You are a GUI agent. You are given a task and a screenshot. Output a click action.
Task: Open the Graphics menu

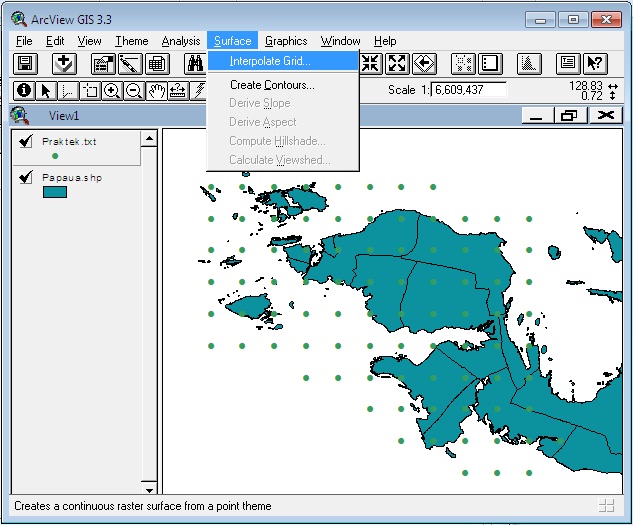click(286, 41)
